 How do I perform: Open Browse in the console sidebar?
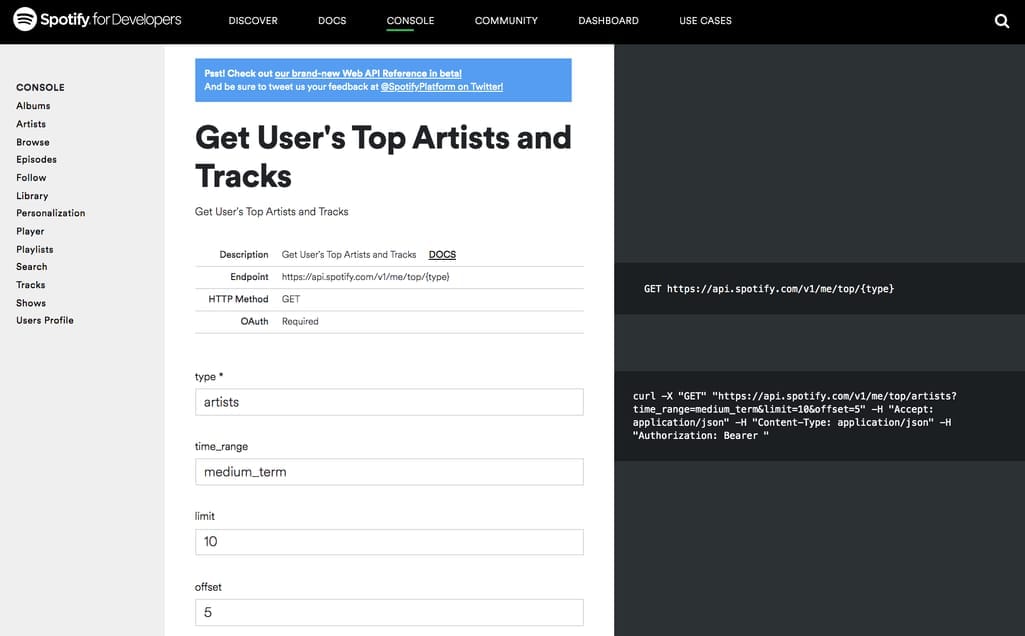[x=33, y=142]
